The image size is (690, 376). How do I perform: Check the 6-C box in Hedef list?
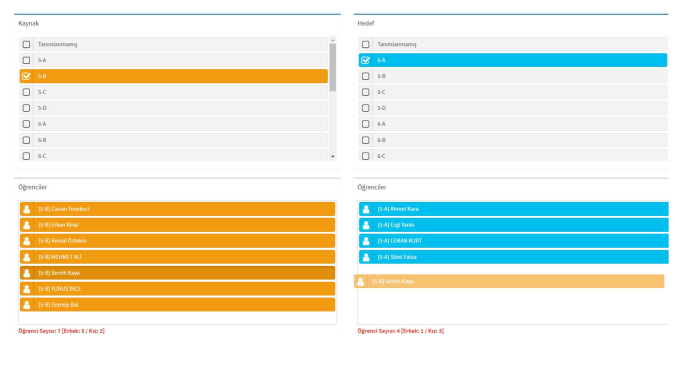(366, 156)
